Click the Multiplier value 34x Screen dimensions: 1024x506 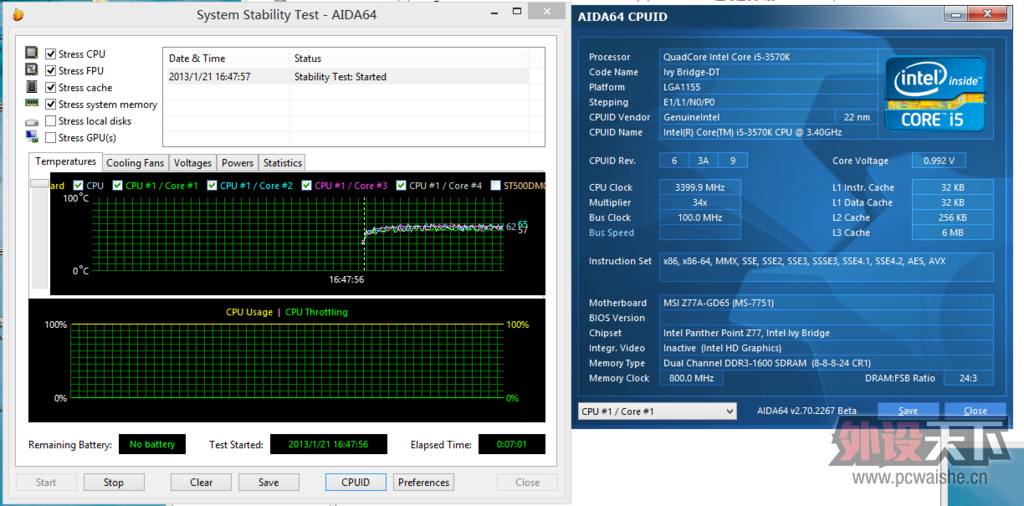pyautogui.click(x=699, y=202)
